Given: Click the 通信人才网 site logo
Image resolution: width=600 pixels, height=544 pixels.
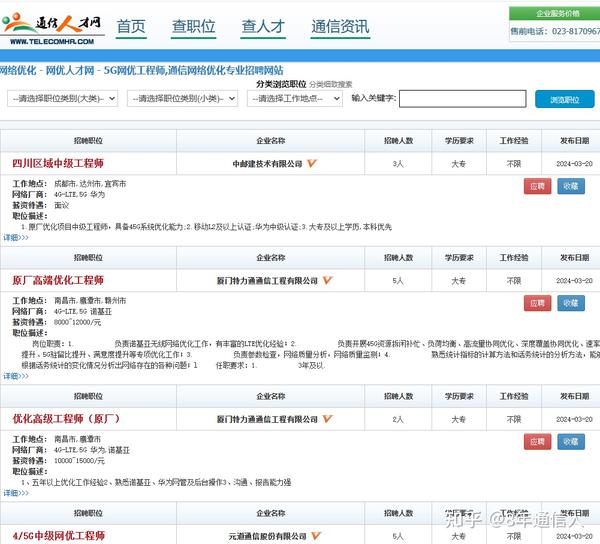Looking at the screenshot, I should [x=52, y=29].
